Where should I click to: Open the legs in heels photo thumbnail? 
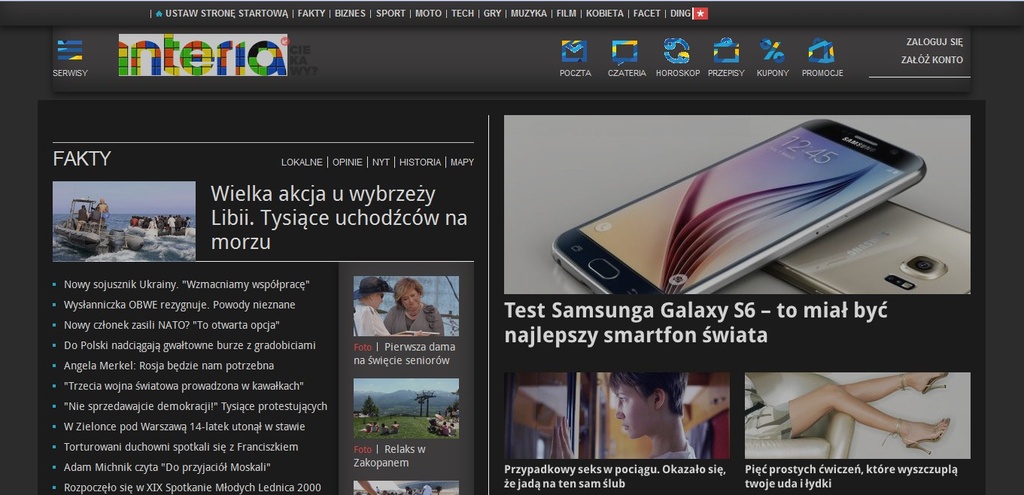pos(857,415)
